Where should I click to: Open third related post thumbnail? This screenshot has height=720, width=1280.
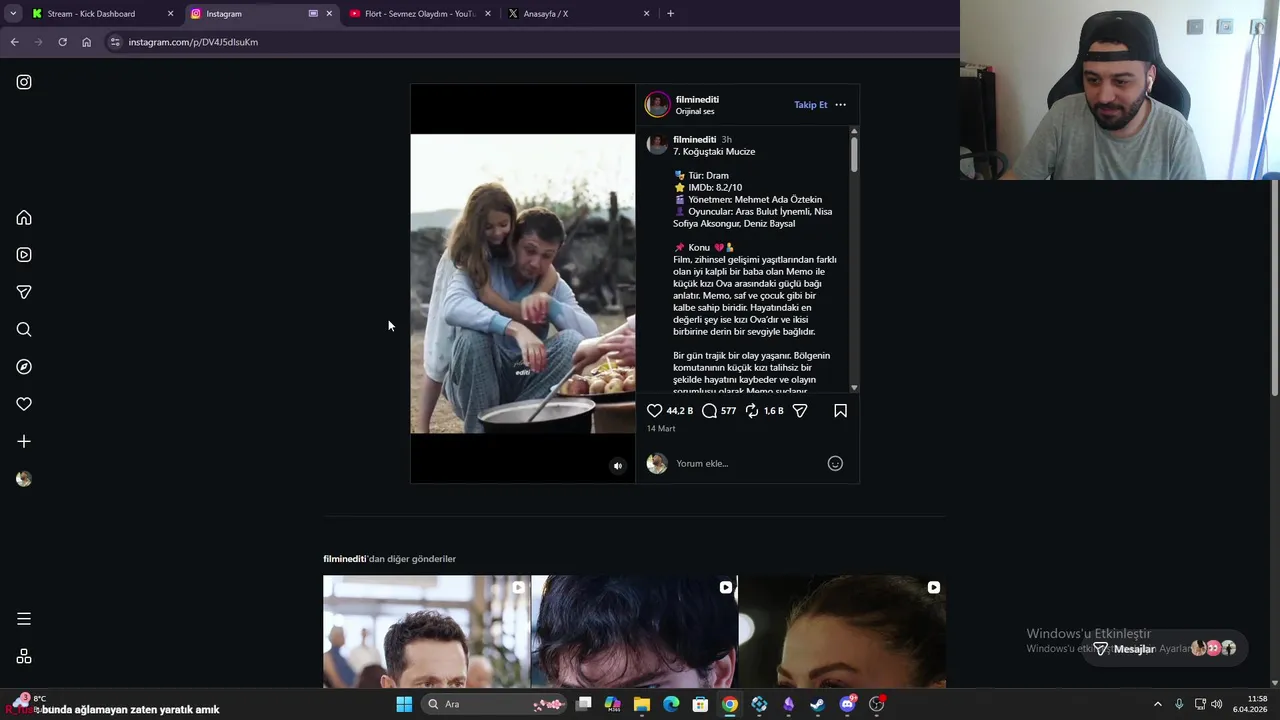tap(842, 631)
